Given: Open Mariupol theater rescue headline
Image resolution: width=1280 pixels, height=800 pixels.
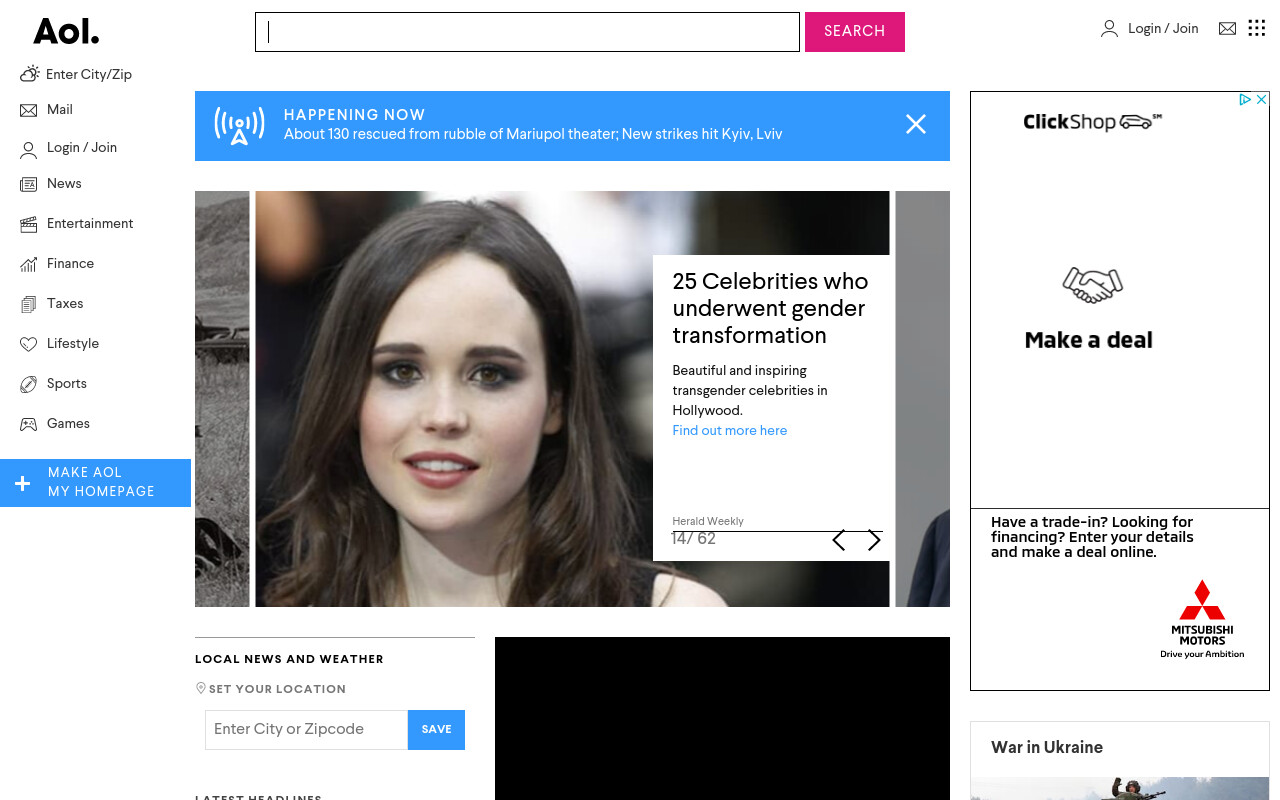Looking at the screenshot, I should pyautogui.click(x=533, y=134).
